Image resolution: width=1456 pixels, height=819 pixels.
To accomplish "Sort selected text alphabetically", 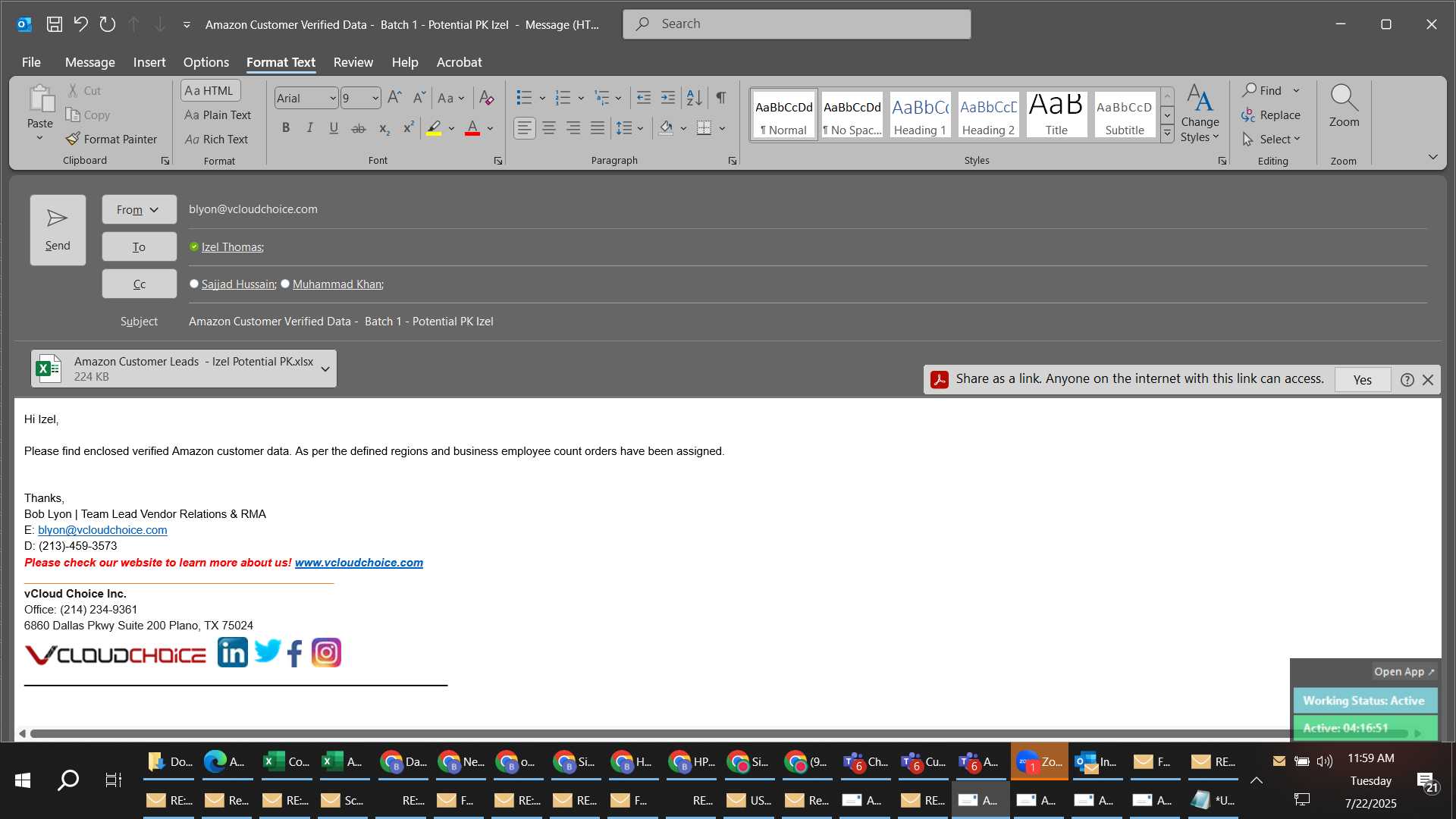I will 694,98.
